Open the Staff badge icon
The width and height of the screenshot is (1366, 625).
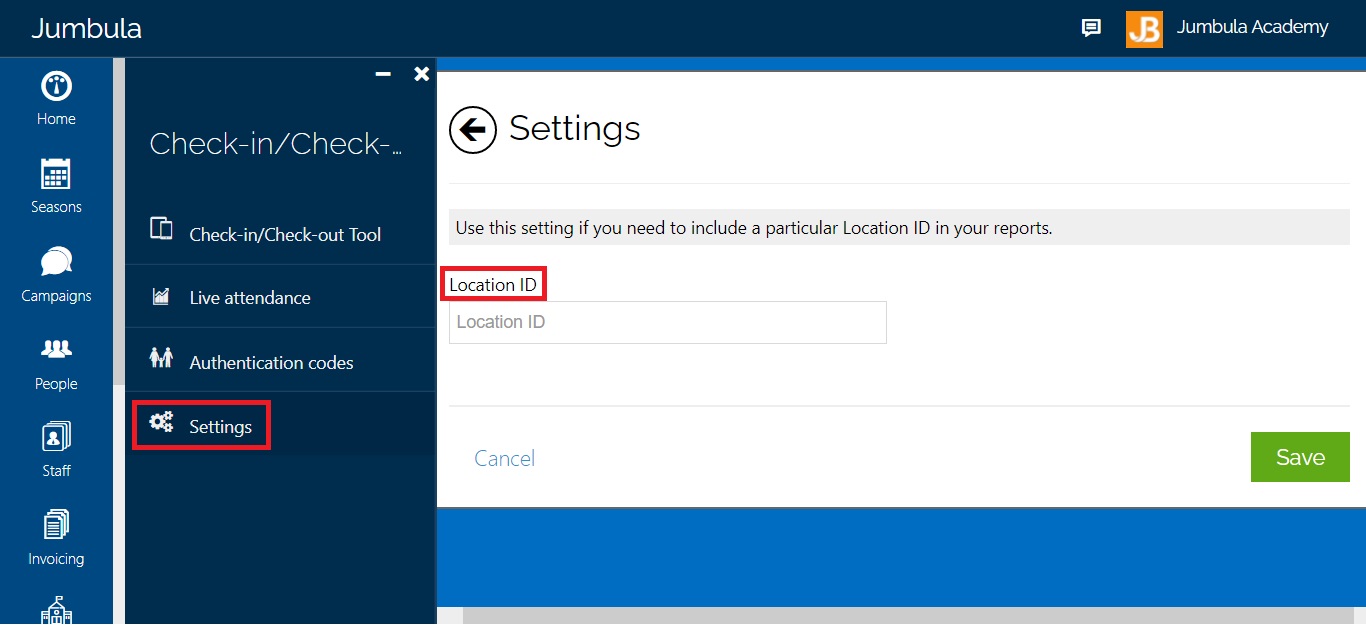[x=56, y=437]
